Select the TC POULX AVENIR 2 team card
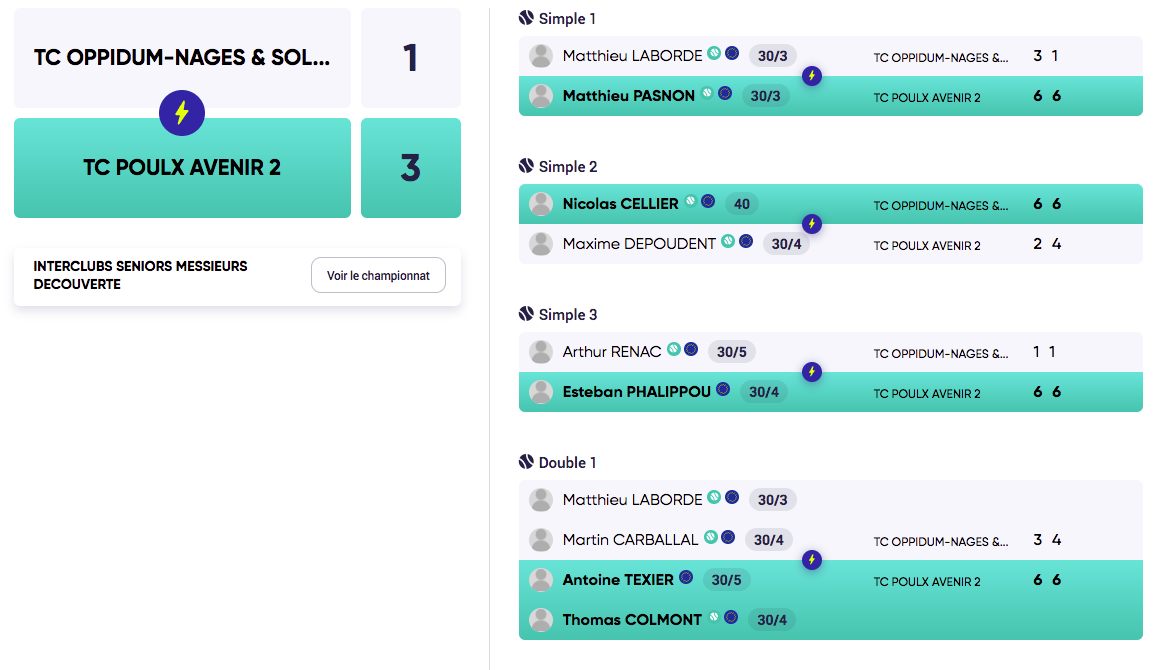This screenshot has height=670, width=1166. tap(182, 168)
